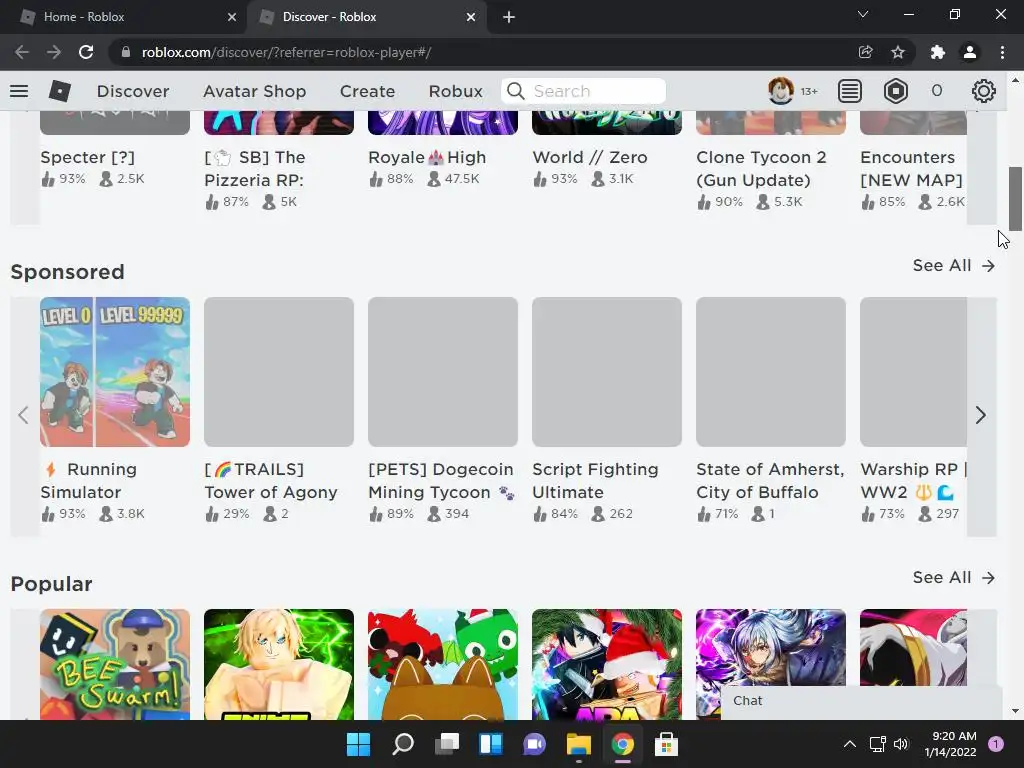This screenshot has width=1024, height=768.
Task: Open State of Amherst game title
Action: click(770, 481)
